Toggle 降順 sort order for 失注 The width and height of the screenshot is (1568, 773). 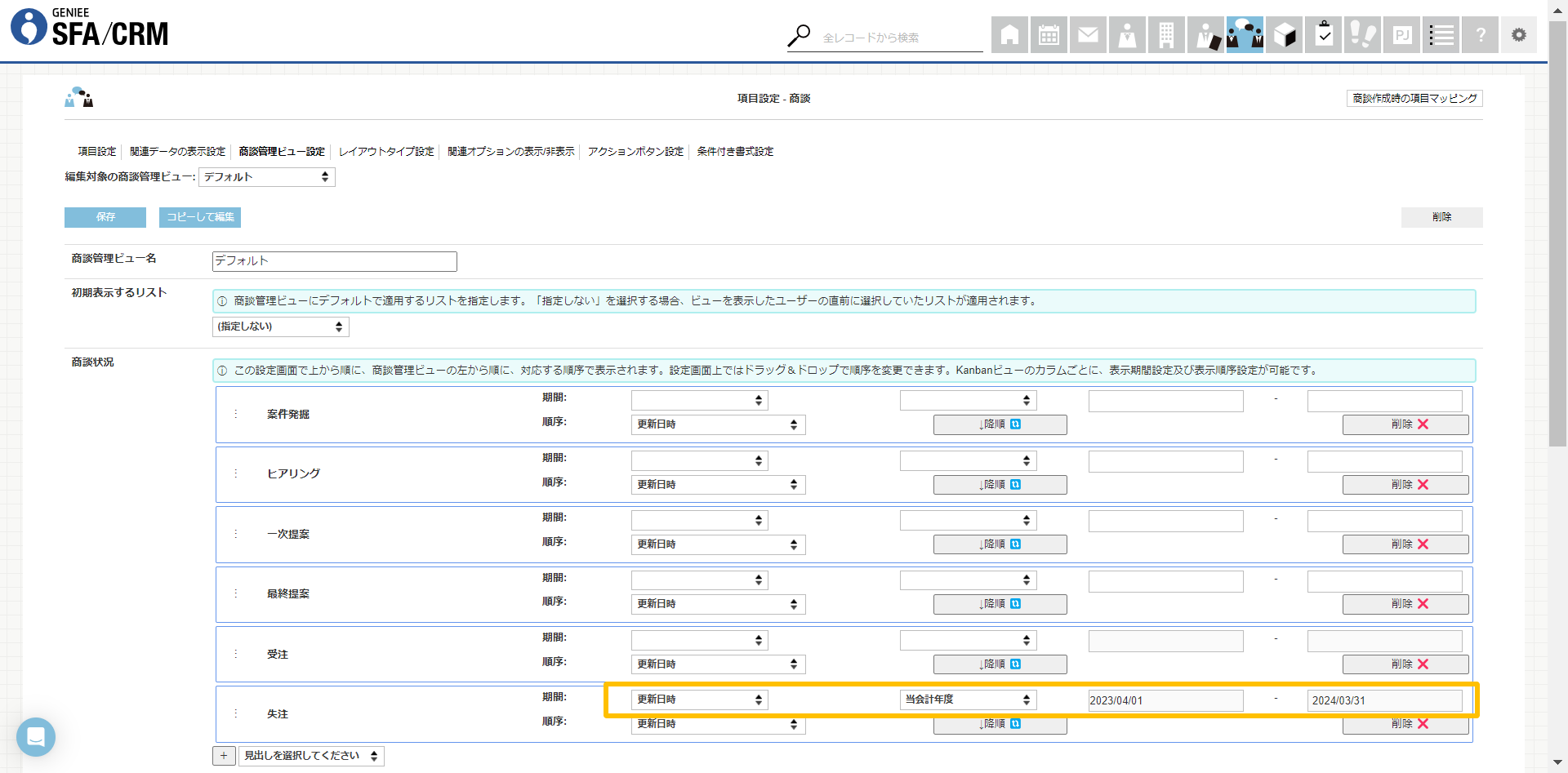click(x=1000, y=724)
